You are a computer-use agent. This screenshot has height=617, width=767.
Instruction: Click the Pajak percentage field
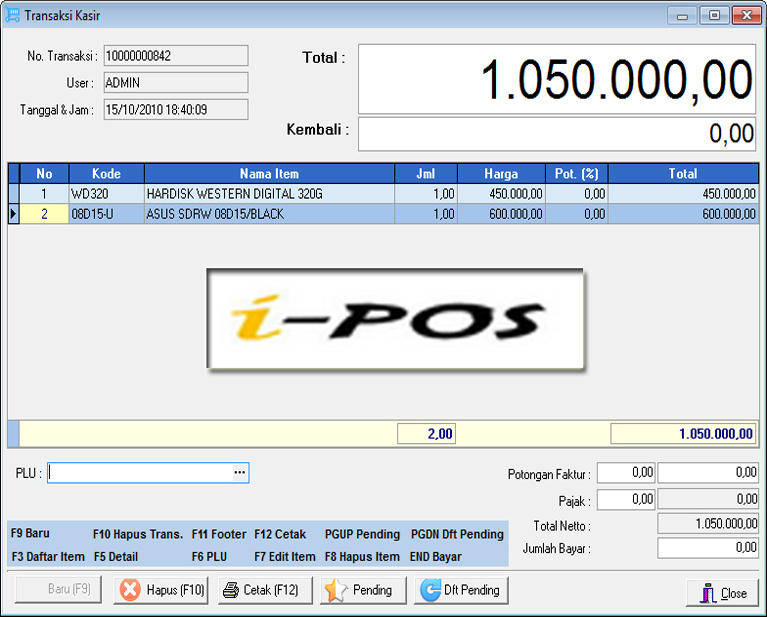click(626, 499)
